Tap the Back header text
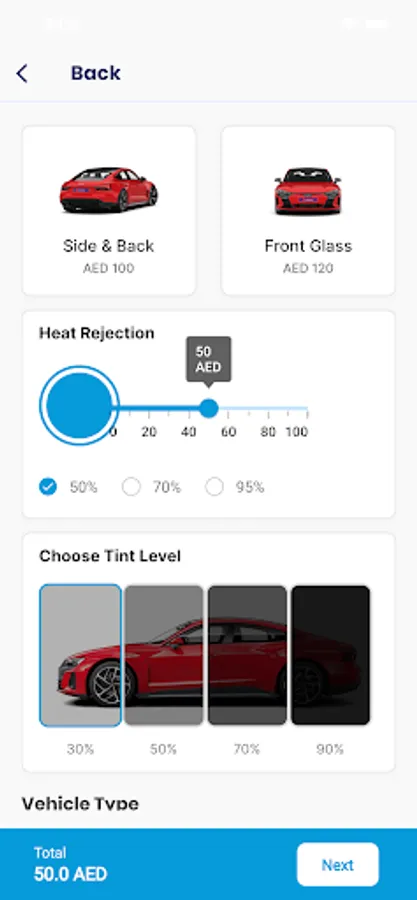 [96, 73]
